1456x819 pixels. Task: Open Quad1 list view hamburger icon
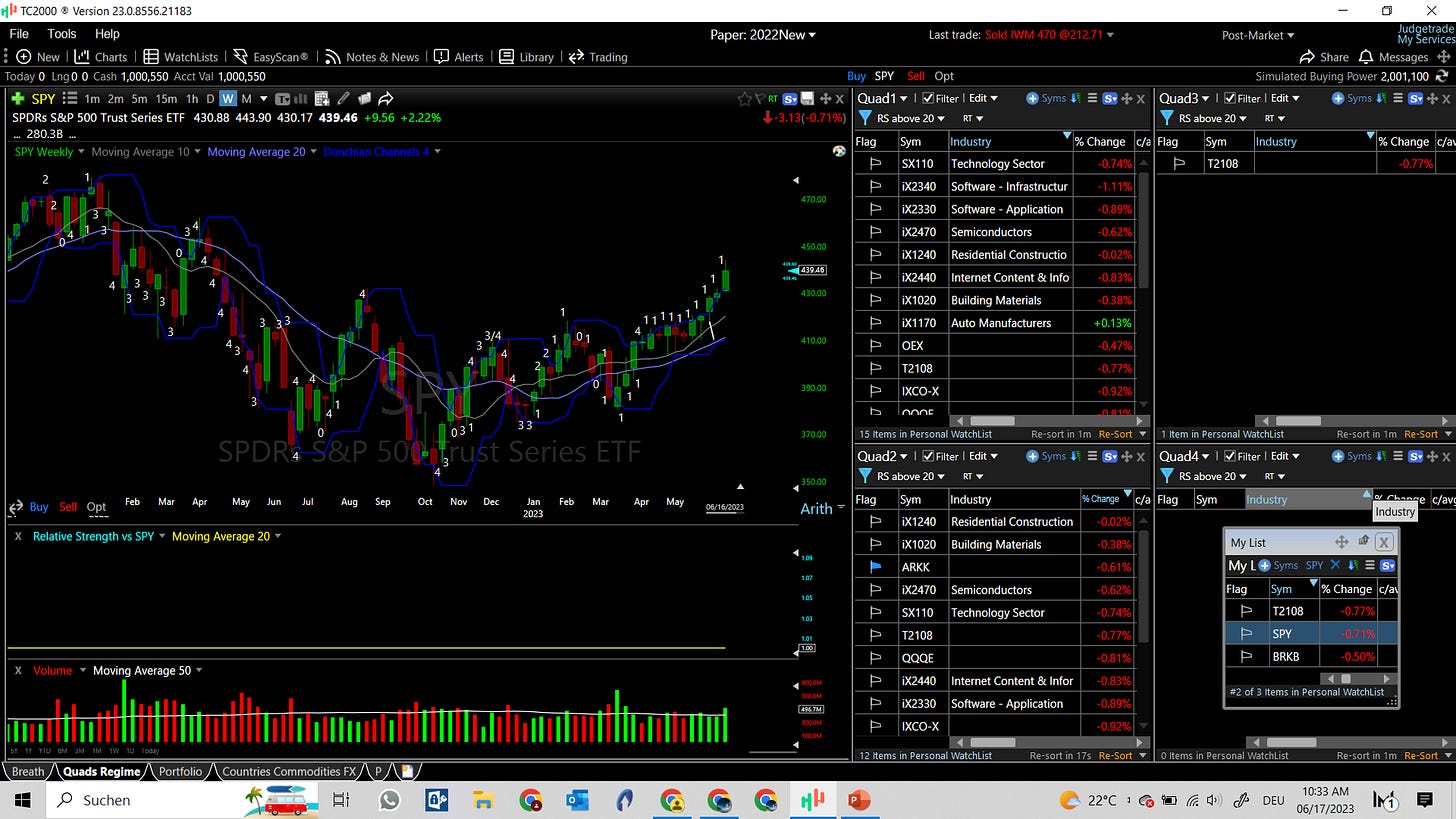[1092, 98]
